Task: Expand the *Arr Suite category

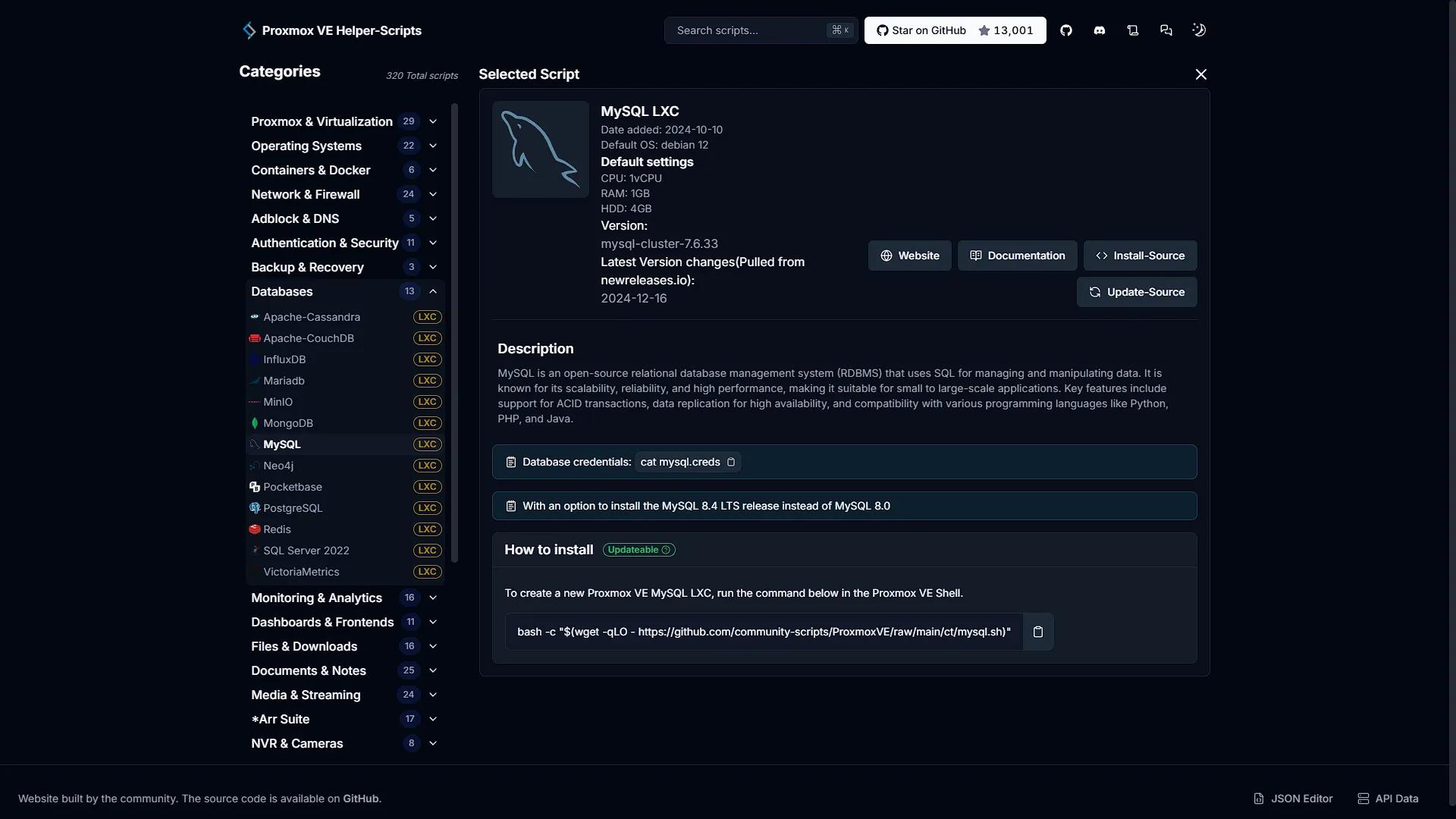Action: click(345, 719)
